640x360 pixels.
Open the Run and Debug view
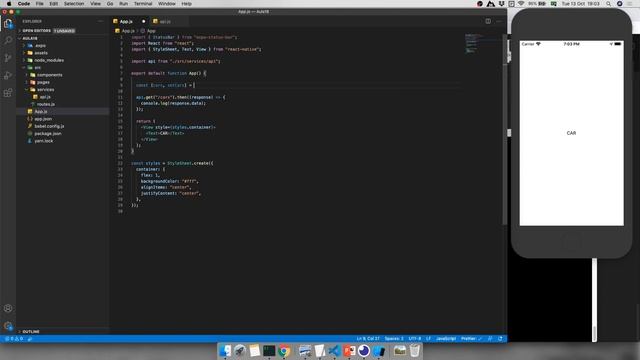[x=8, y=76]
